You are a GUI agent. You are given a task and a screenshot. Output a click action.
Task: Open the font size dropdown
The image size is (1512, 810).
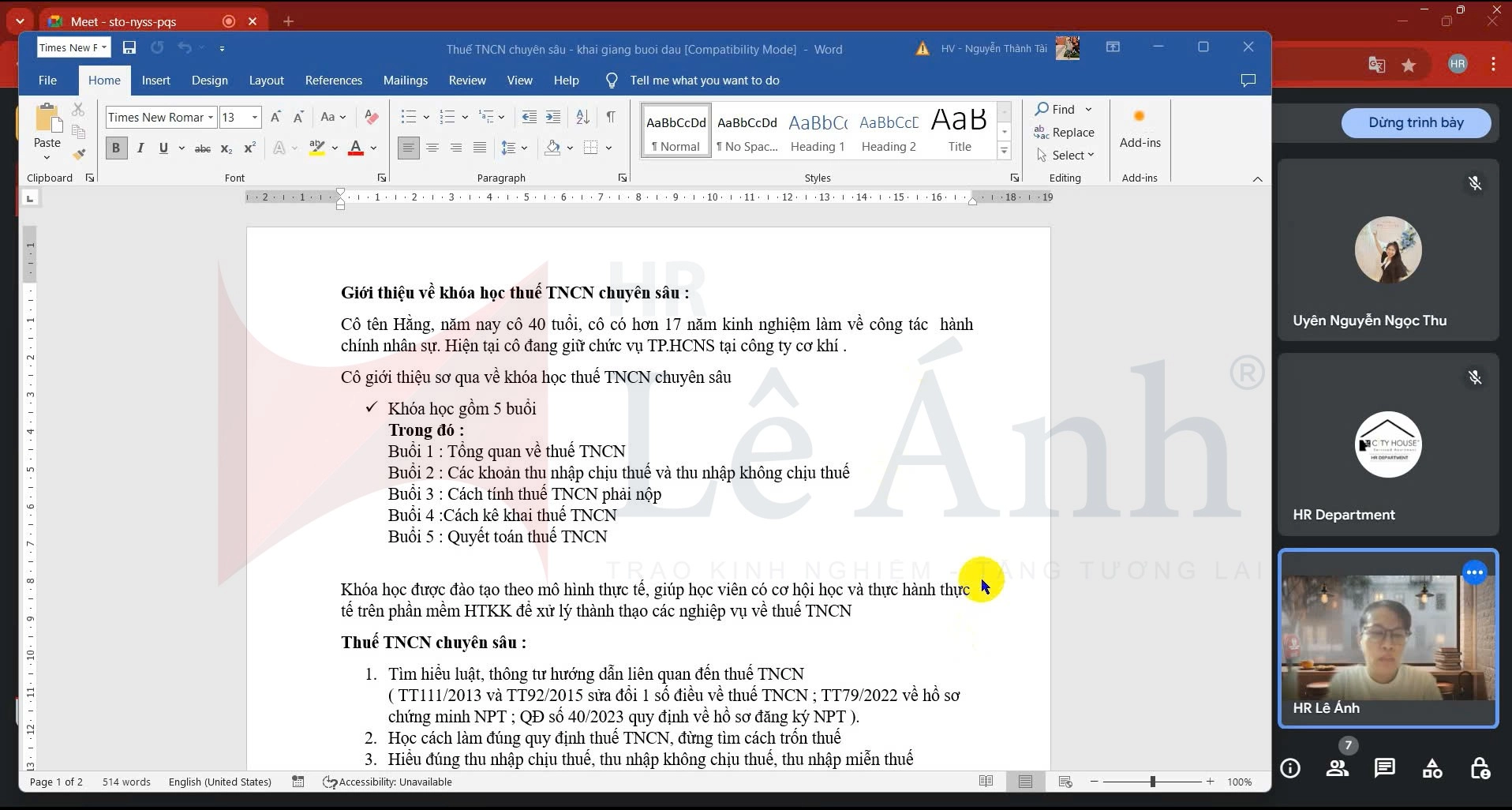coord(255,118)
